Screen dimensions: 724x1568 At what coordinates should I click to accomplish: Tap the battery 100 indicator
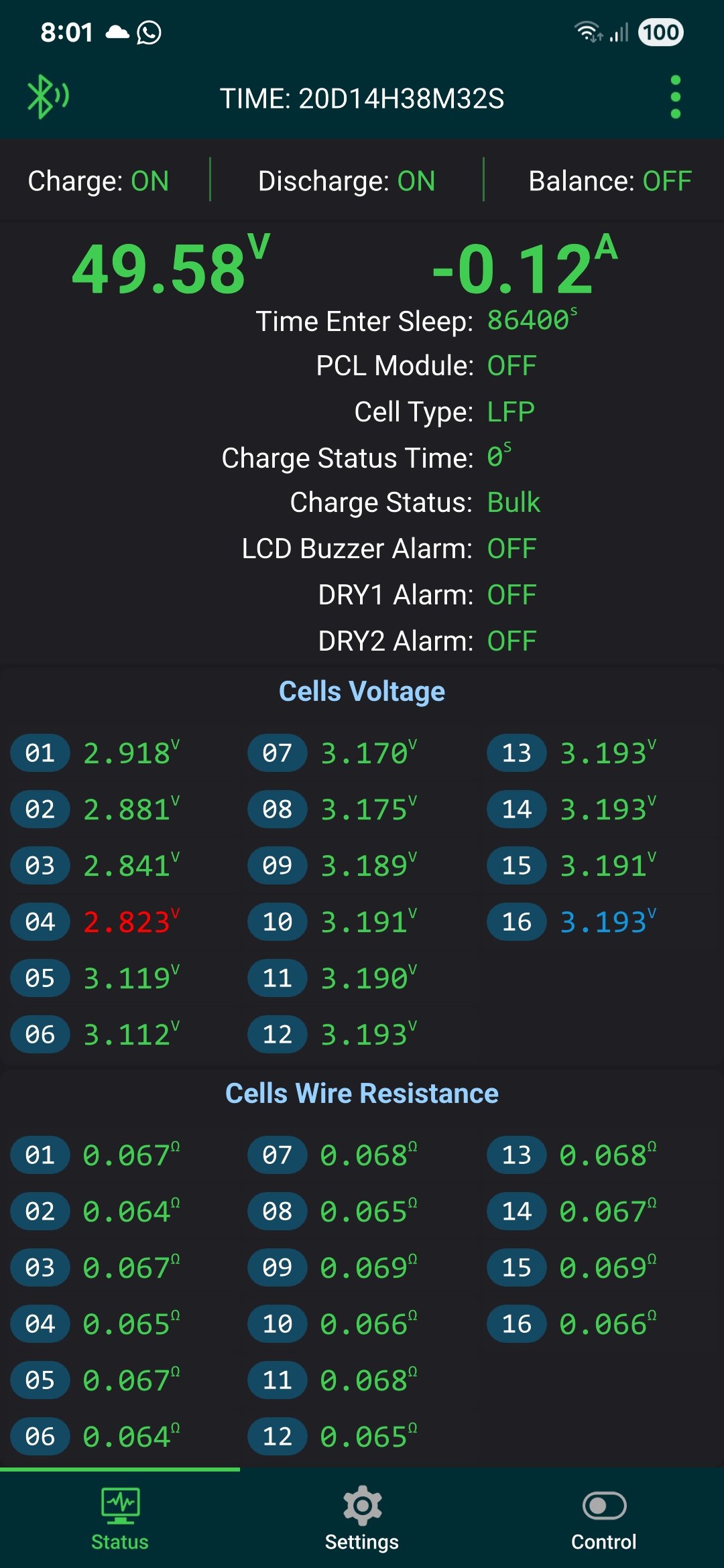coord(660,32)
